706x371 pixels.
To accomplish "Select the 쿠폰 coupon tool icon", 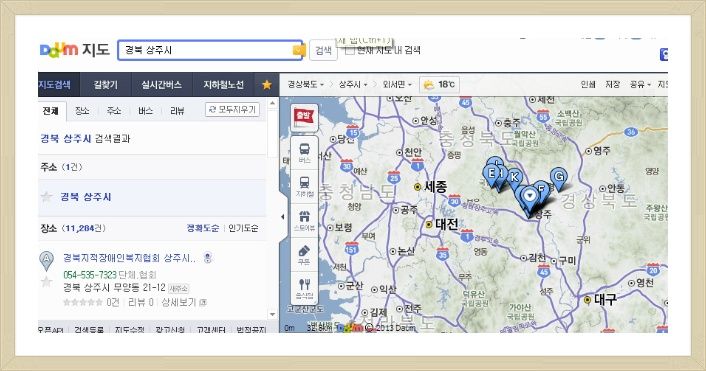I will point(304,254).
